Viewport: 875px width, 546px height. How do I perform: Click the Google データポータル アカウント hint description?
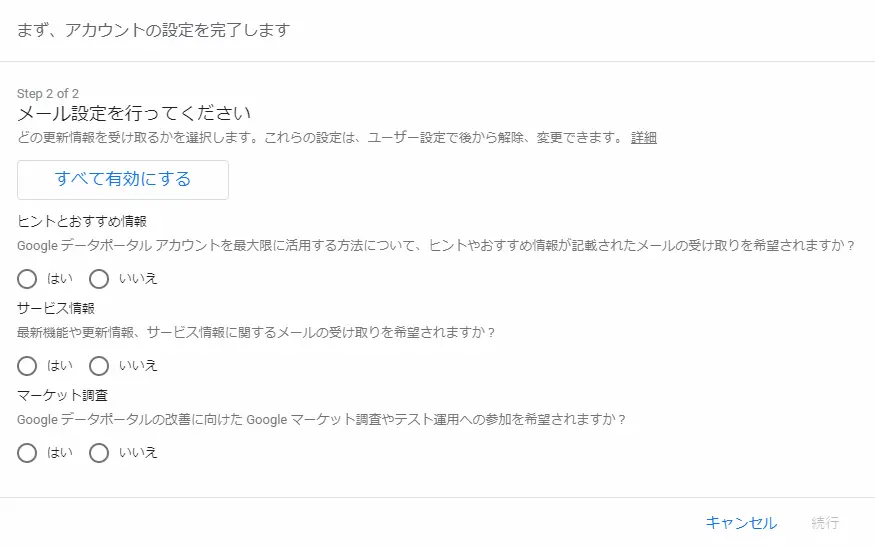click(x=436, y=244)
